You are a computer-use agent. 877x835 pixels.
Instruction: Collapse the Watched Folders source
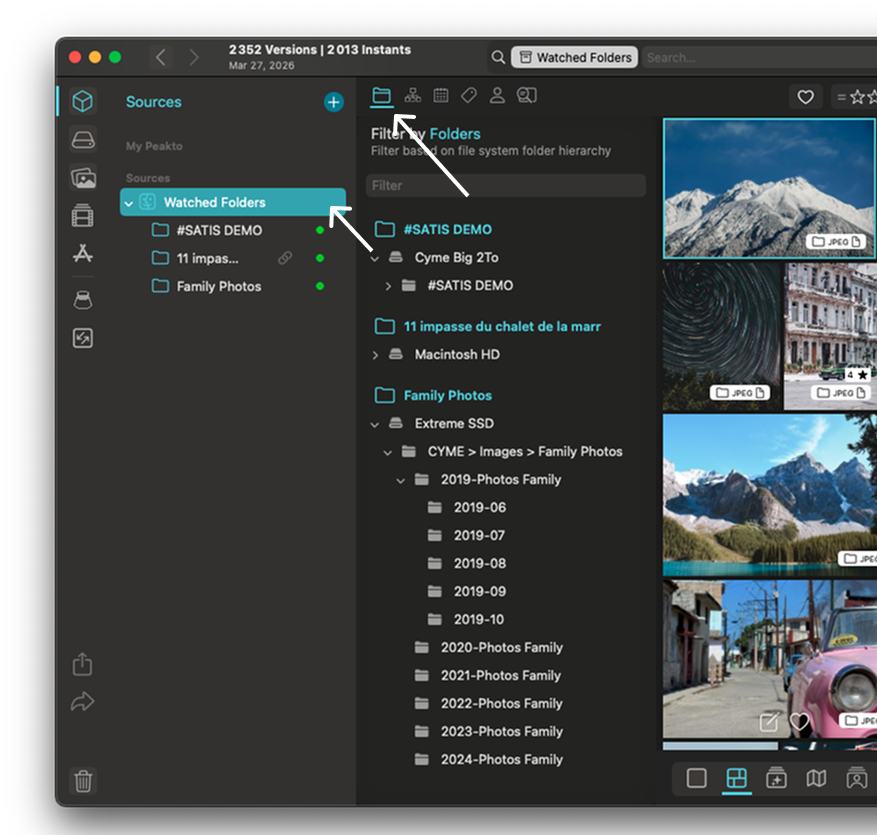click(129, 203)
